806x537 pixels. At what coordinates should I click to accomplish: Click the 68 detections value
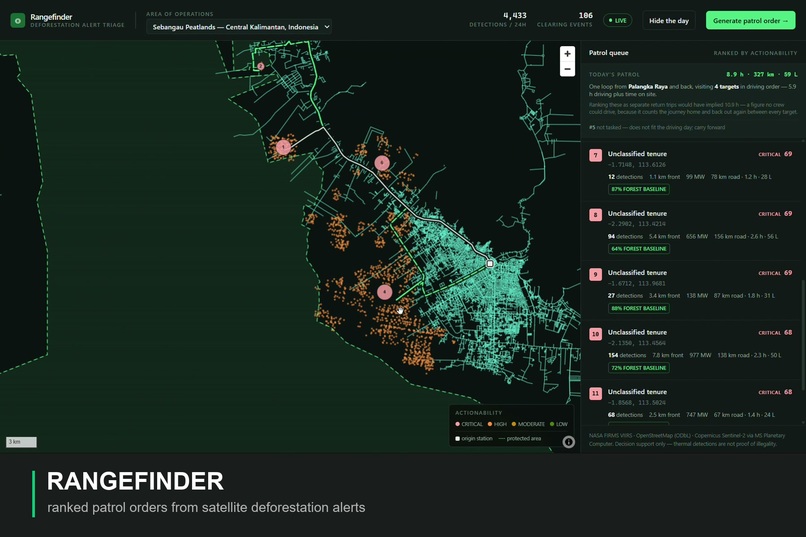coord(625,415)
